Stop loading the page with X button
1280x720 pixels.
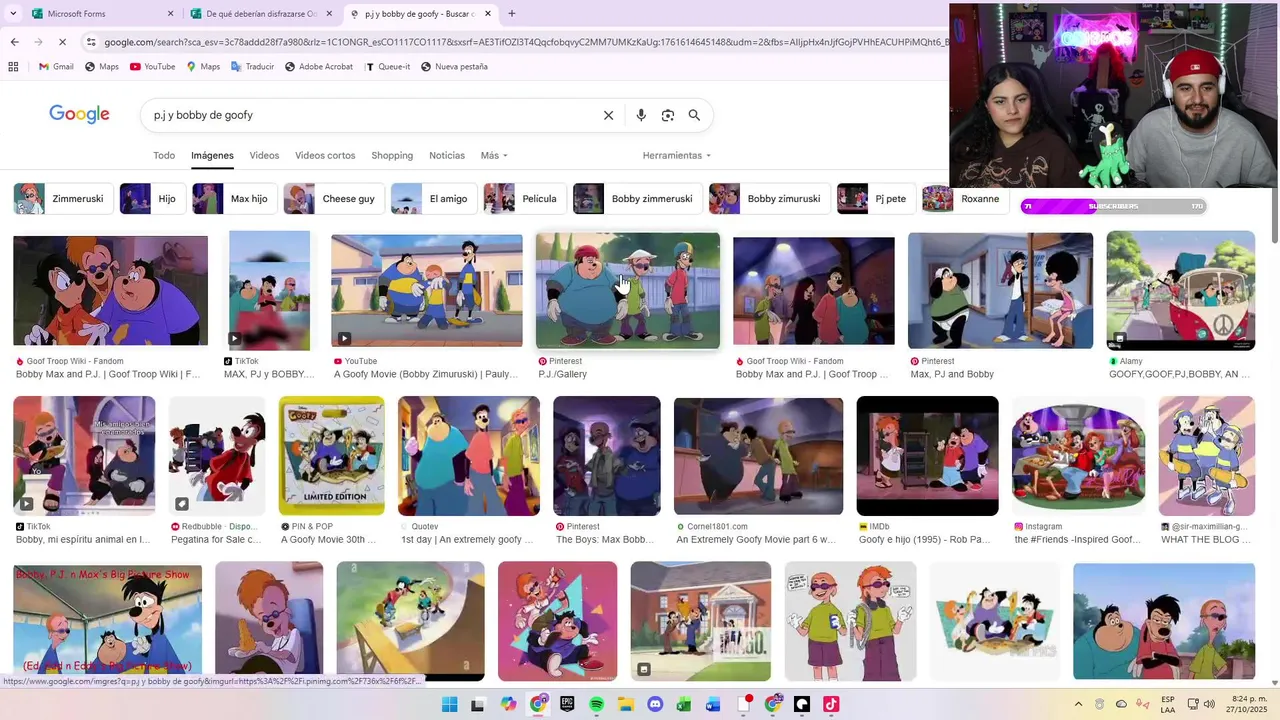point(62,42)
